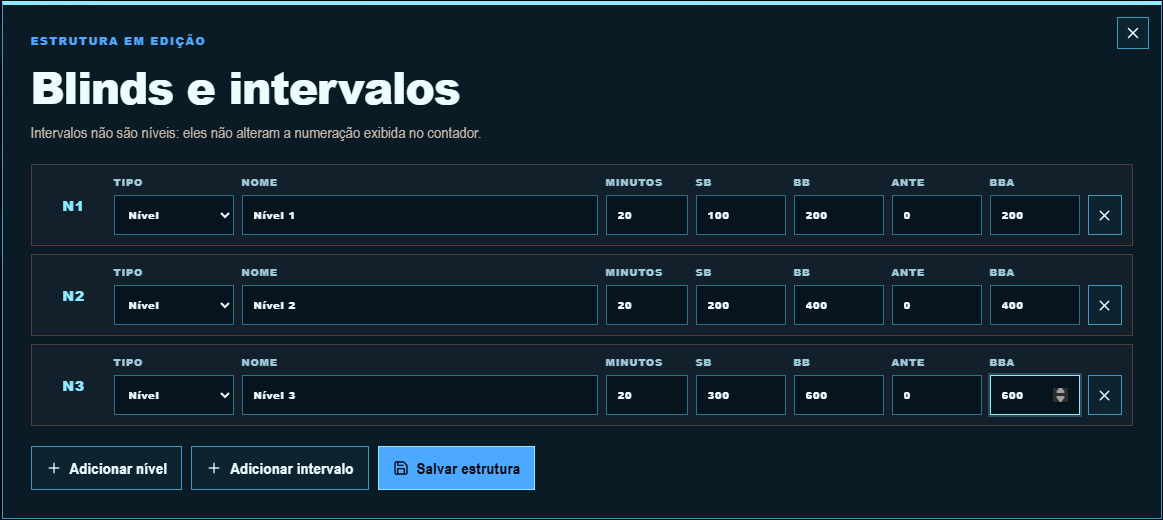This screenshot has width=1163, height=520.
Task: Open the N1 Tipo dropdown
Action: click(174, 215)
